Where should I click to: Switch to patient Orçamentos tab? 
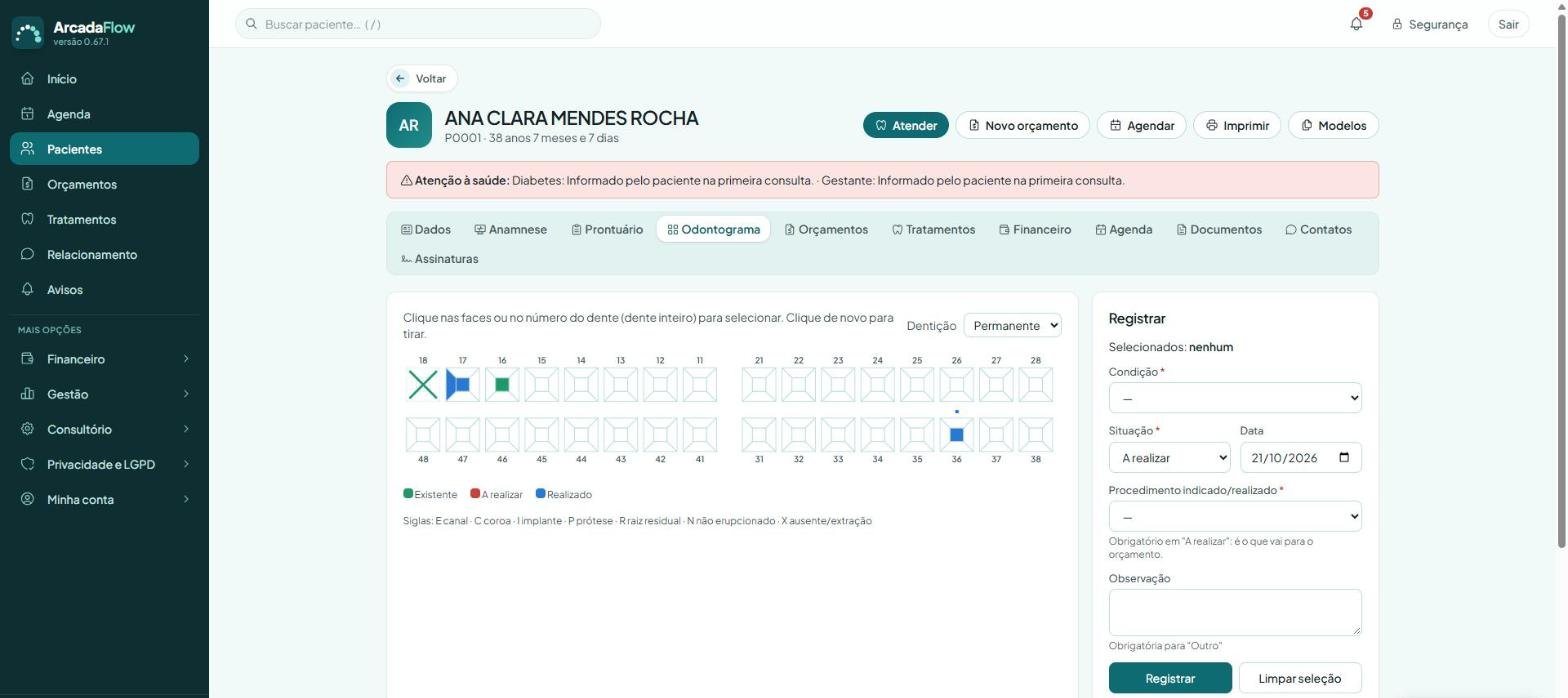coord(826,229)
